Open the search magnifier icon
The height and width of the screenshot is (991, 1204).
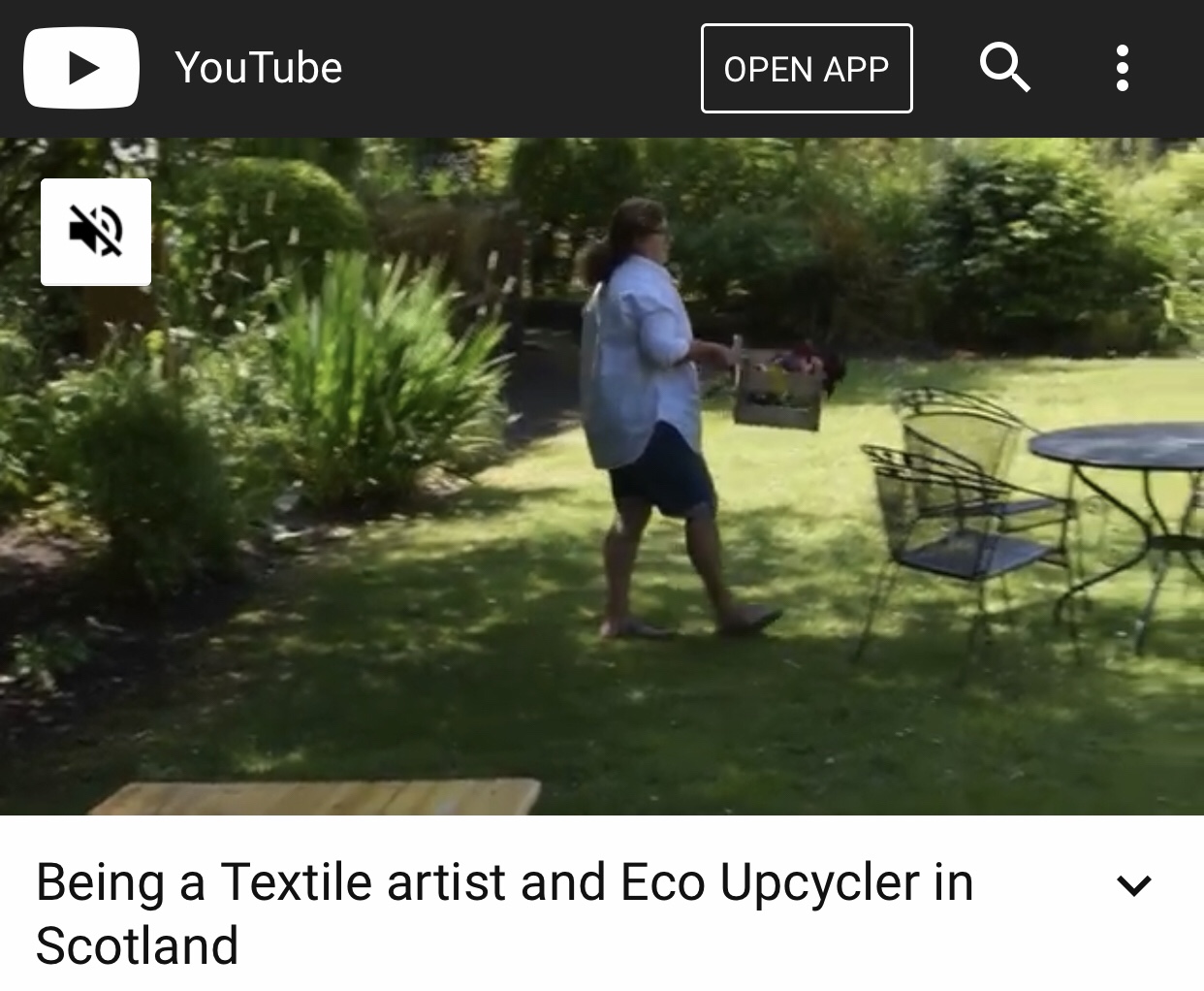[1004, 68]
